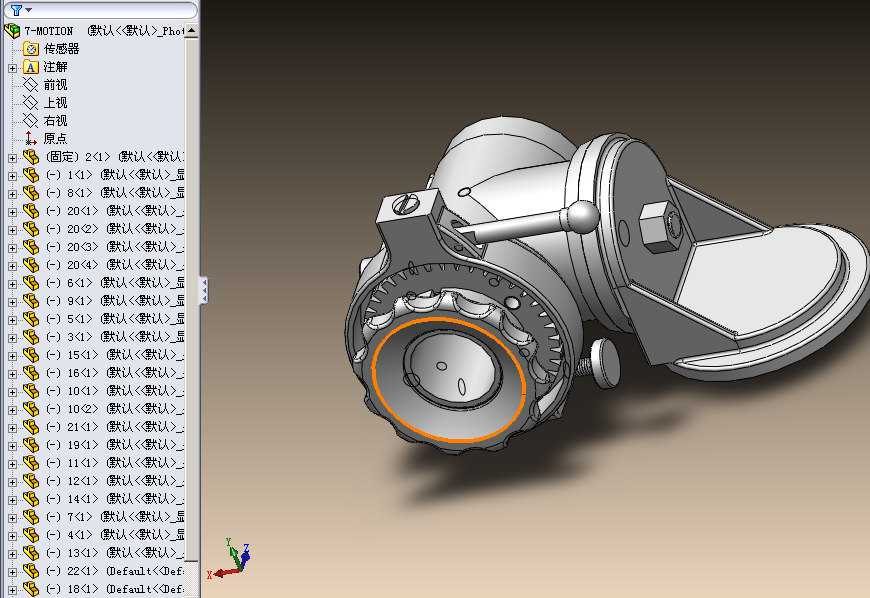This screenshot has width=870, height=598.
Task: Expand the 22<1> Default component node
Action: [x=12, y=572]
